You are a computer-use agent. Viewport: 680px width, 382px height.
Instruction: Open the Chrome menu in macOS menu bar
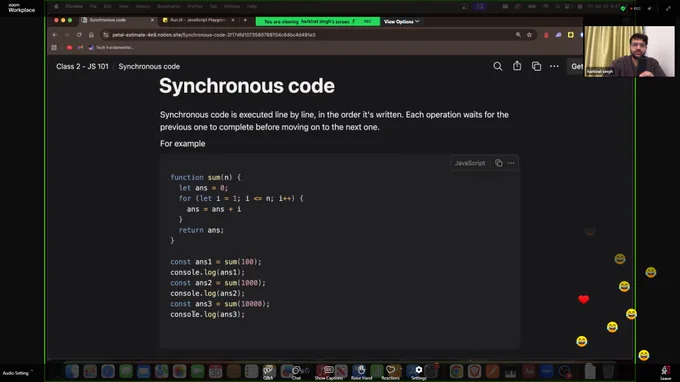coord(74,7)
